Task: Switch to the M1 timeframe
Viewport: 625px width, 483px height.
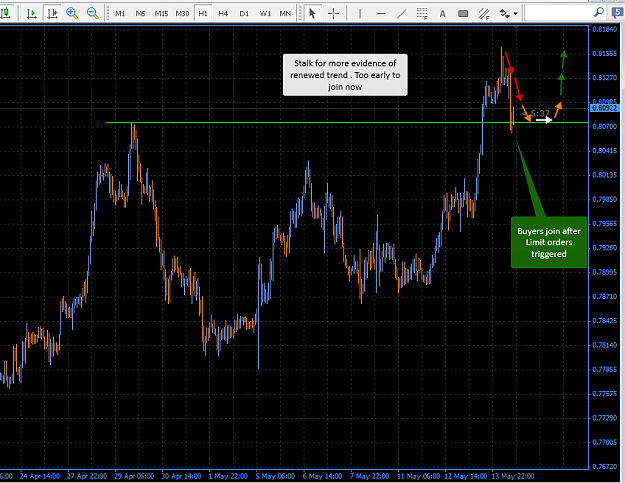Action: pyautogui.click(x=120, y=14)
